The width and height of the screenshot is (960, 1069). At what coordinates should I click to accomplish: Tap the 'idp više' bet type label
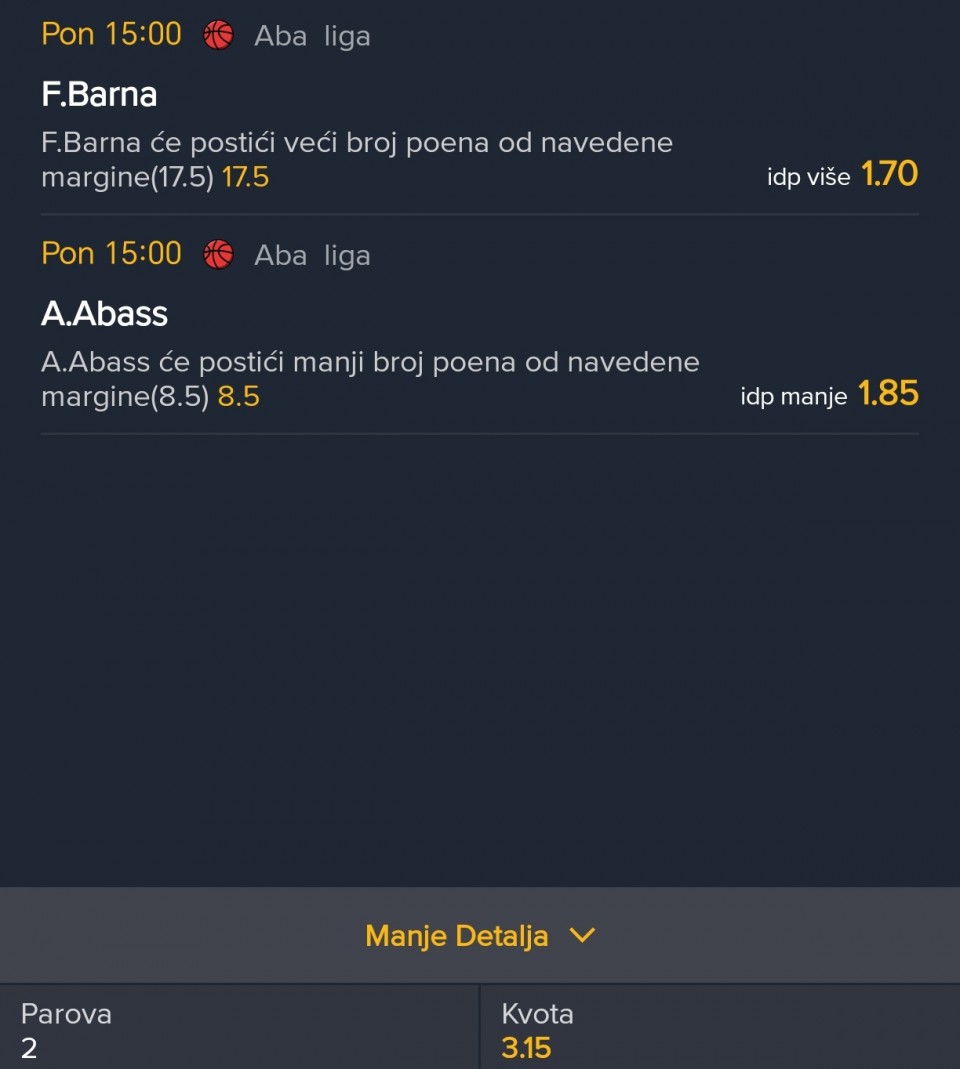[808, 178]
